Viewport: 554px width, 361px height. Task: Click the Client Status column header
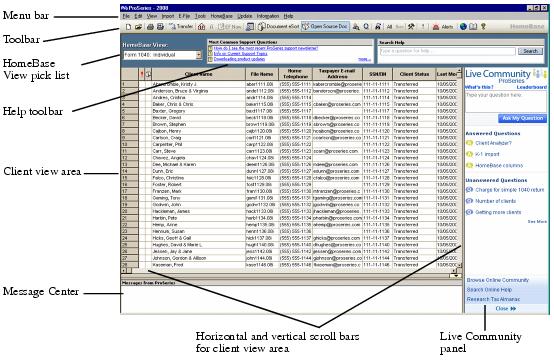pos(414,74)
